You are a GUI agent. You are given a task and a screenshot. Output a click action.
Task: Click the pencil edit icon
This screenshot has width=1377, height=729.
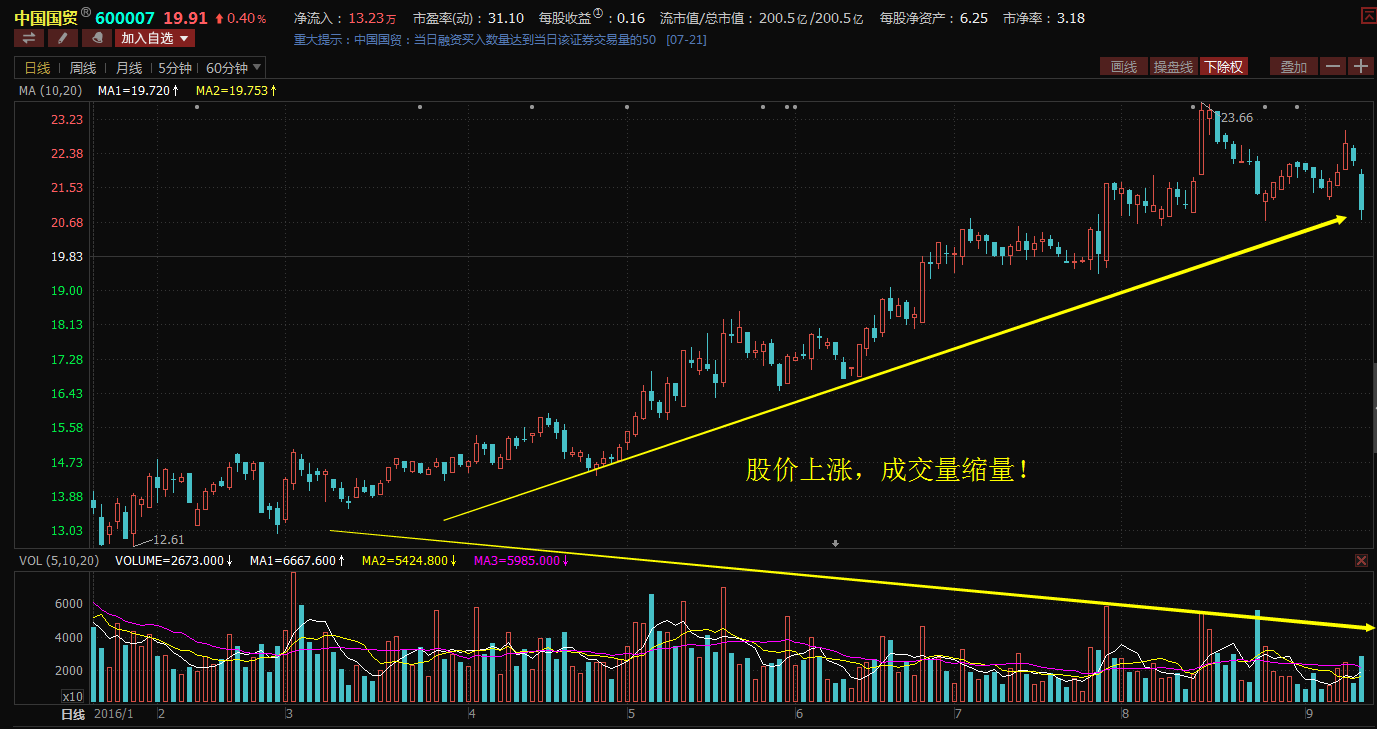coord(61,38)
